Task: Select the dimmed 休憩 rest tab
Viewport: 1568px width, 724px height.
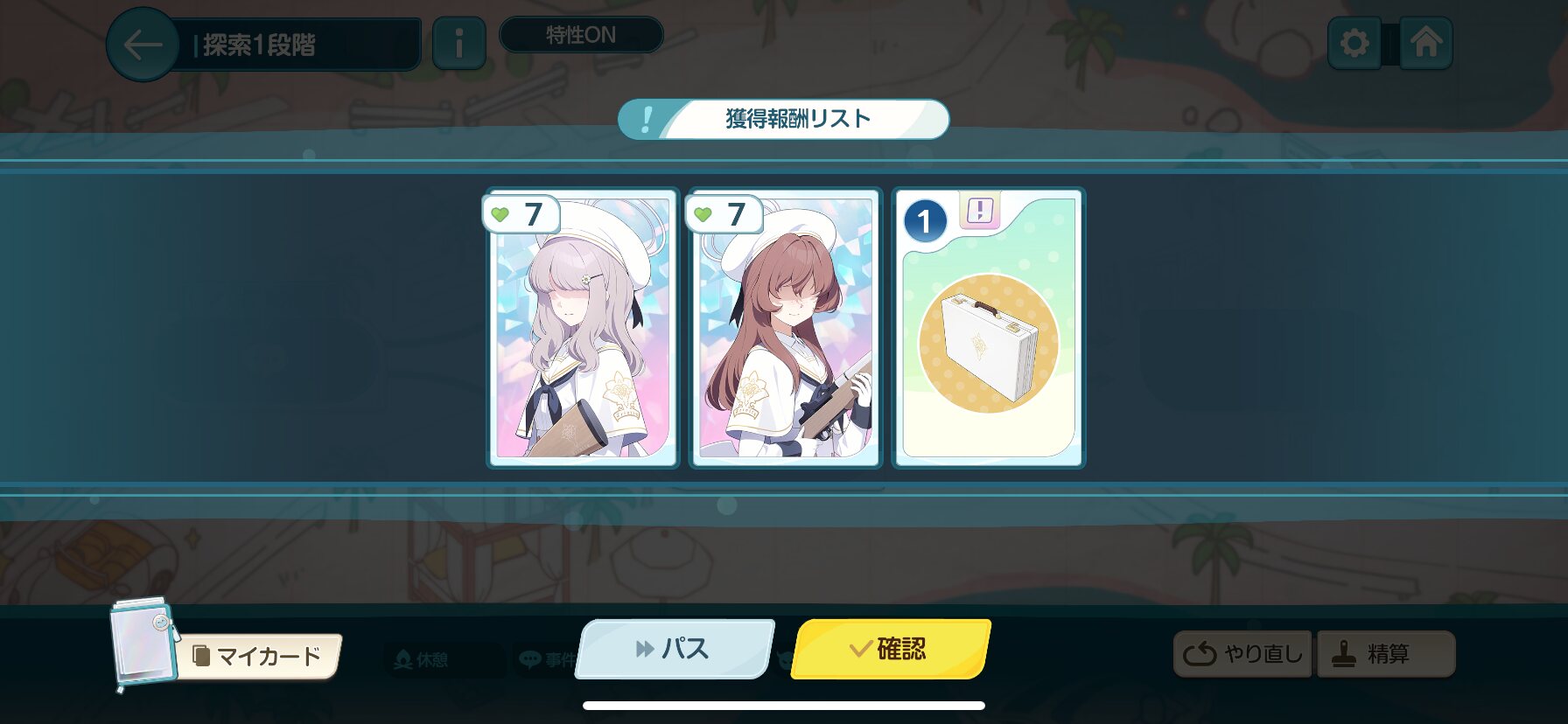Action: pyautogui.click(x=422, y=659)
